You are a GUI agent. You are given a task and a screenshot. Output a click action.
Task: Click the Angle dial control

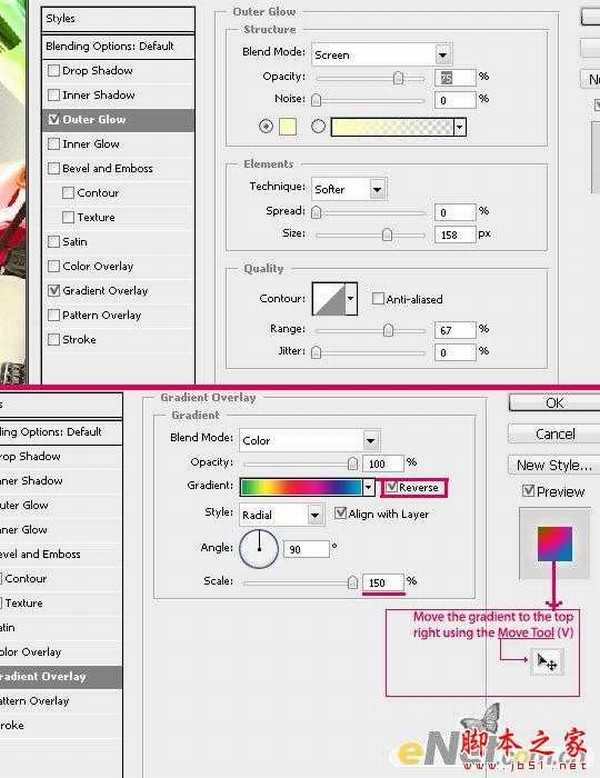click(x=257, y=548)
